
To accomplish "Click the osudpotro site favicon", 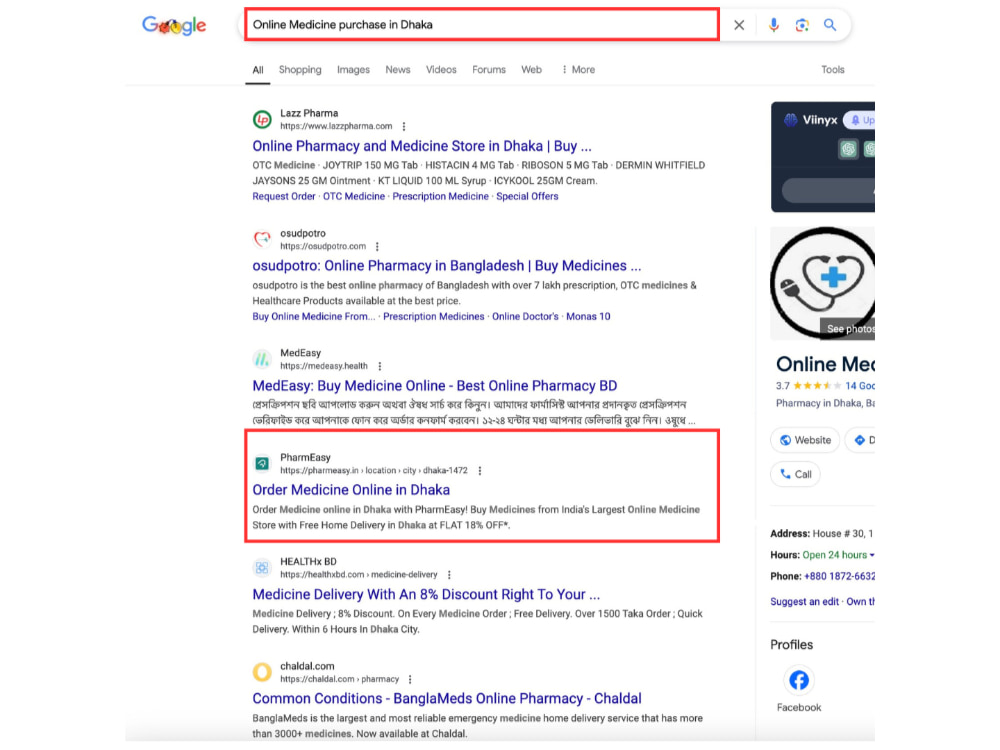I will coord(262,239).
